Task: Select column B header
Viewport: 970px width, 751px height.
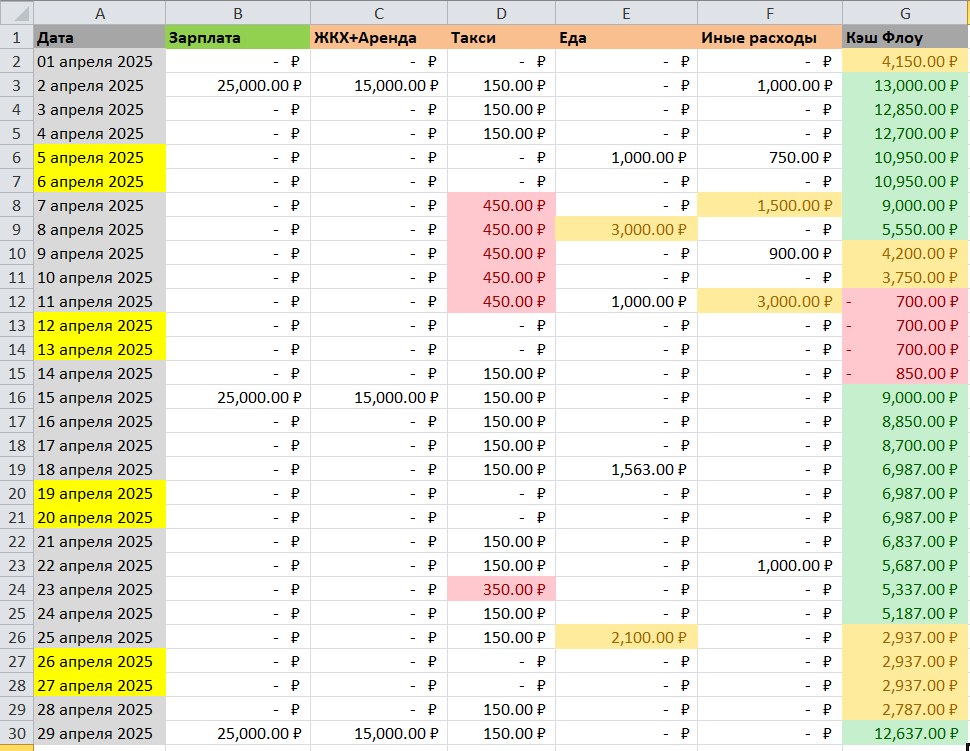Action: point(238,13)
